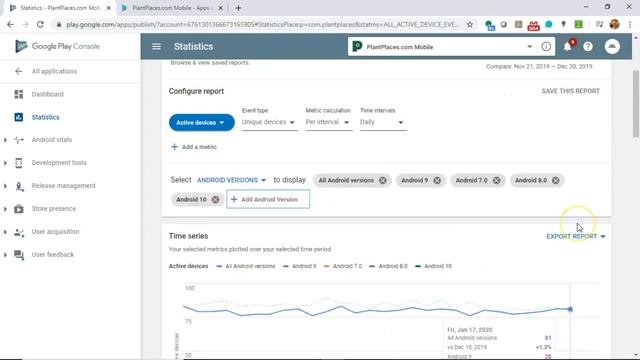Toggle Android 8.0 legend entry
The height and width of the screenshot is (360, 640).
pyautogui.click(x=389, y=266)
